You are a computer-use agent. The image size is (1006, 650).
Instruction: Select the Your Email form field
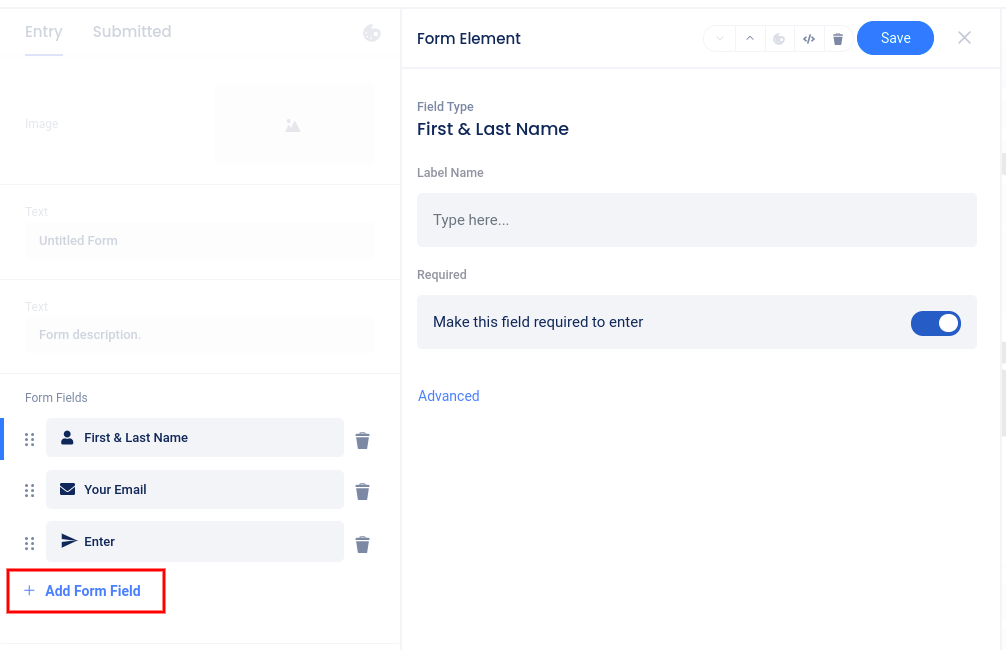[194, 490]
